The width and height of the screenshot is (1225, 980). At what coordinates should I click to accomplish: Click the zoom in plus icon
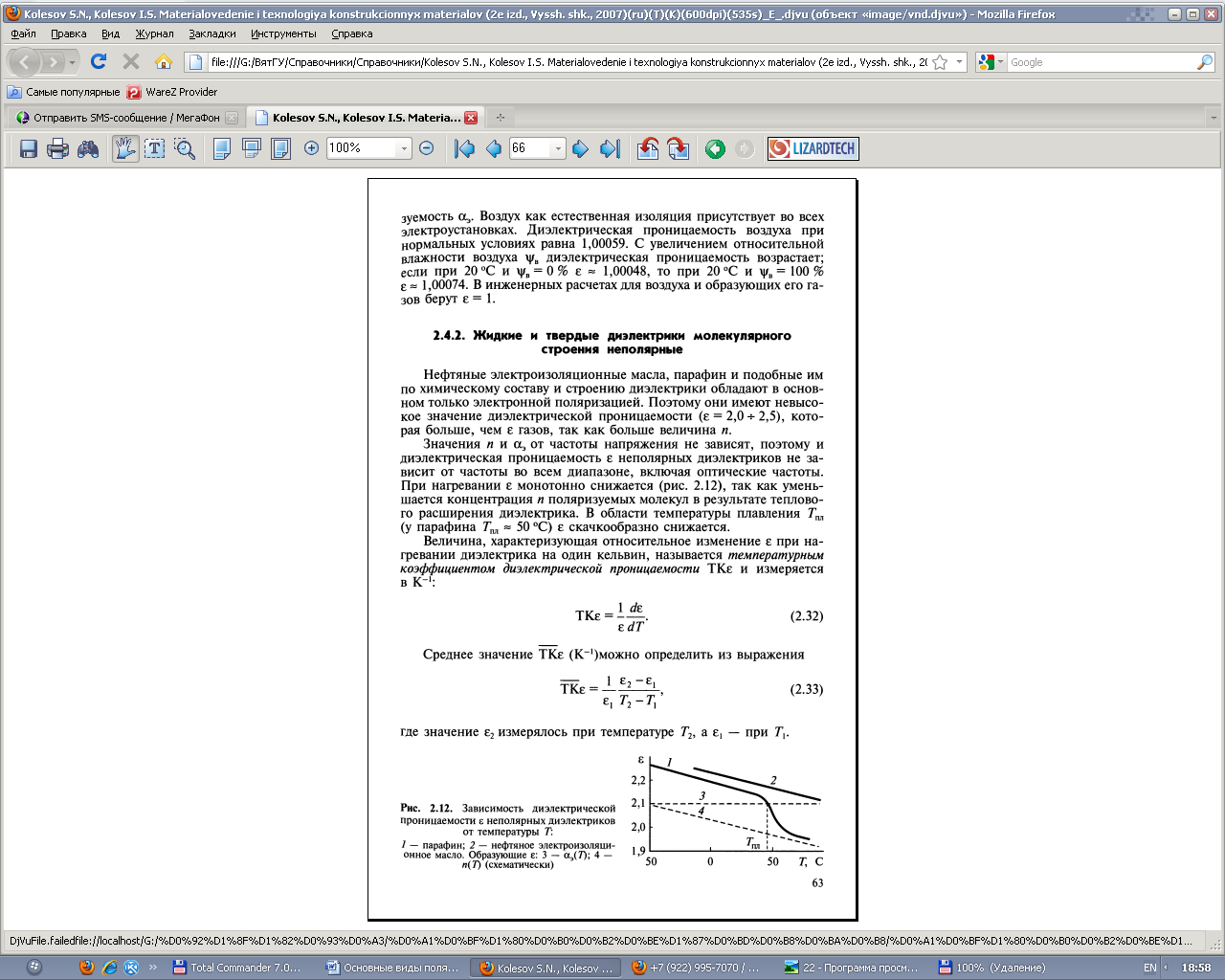311,148
